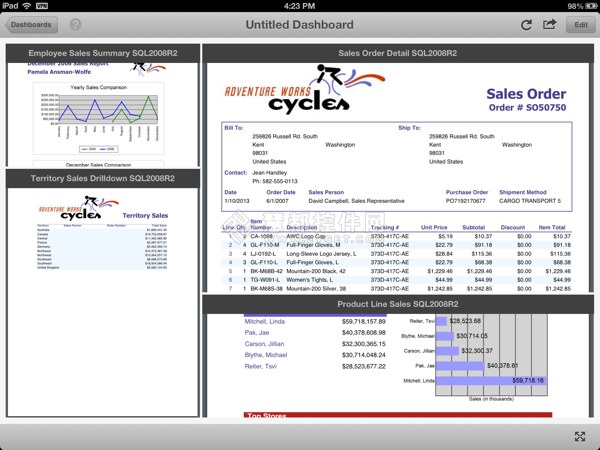Select Product Line Sales SQL2008R2 header

[x=398, y=304]
